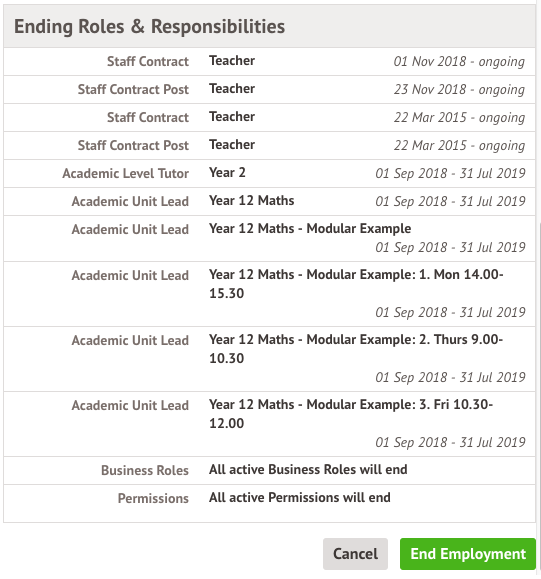The height and width of the screenshot is (579, 541).
Task: Click the 'All active Permissions will end' text
Action: (x=299, y=497)
